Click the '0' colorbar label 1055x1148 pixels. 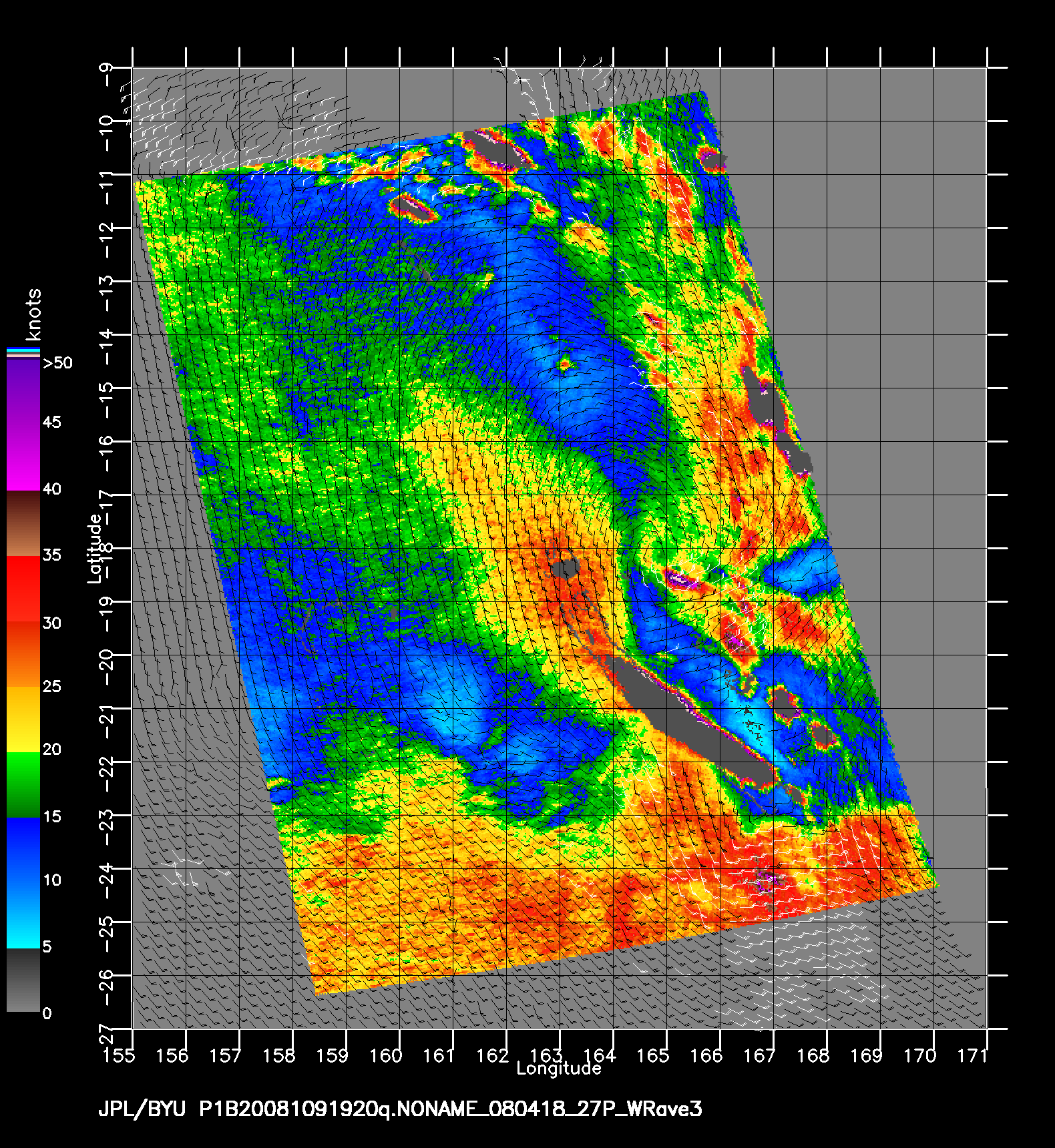(47, 1014)
